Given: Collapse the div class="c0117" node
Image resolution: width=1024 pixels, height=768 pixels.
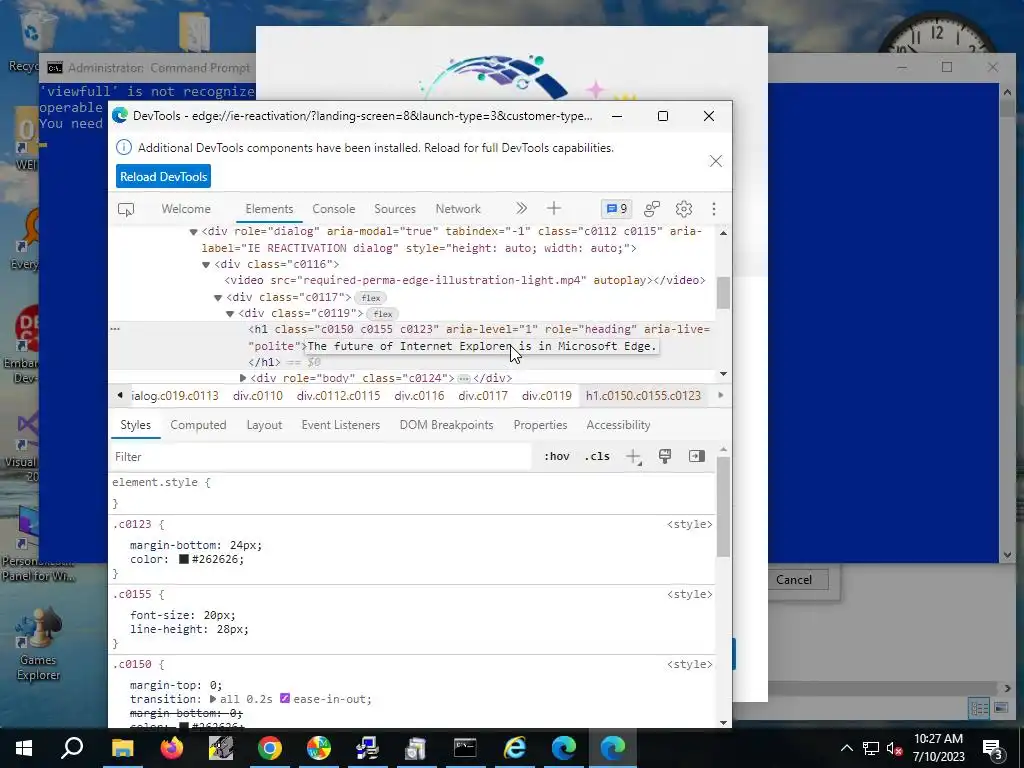Looking at the screenshot, I should 218,298.
